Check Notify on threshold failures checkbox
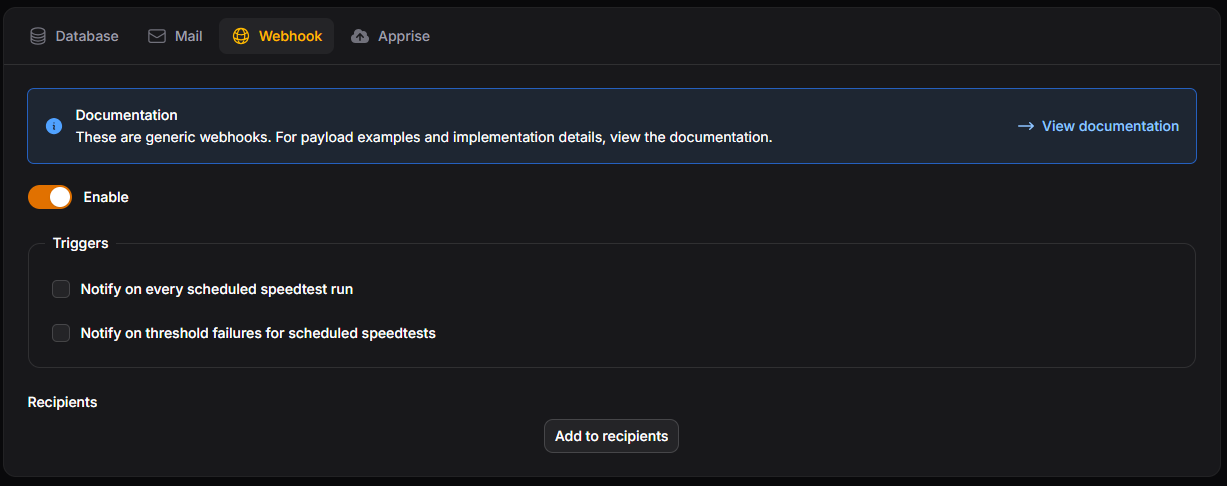This screenshot has width=1227, height=486. (61, 333)
